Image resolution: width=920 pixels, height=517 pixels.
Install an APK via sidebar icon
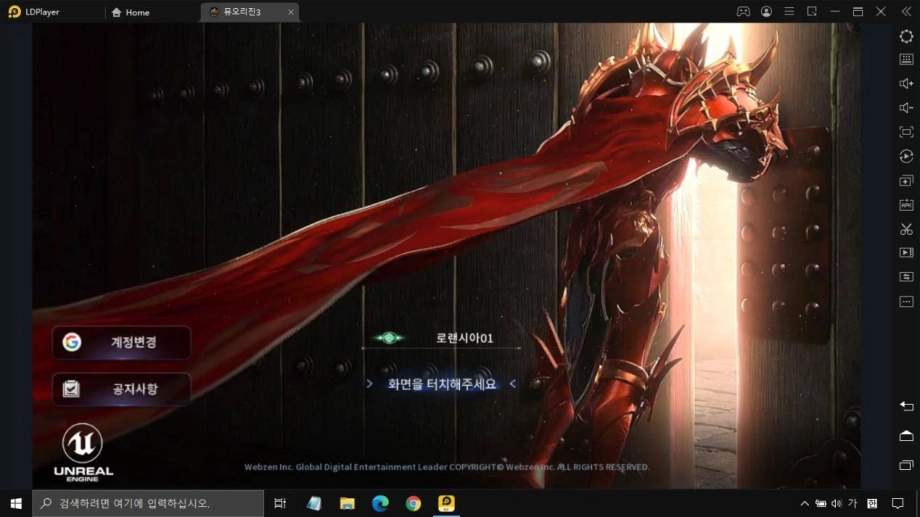906,205
